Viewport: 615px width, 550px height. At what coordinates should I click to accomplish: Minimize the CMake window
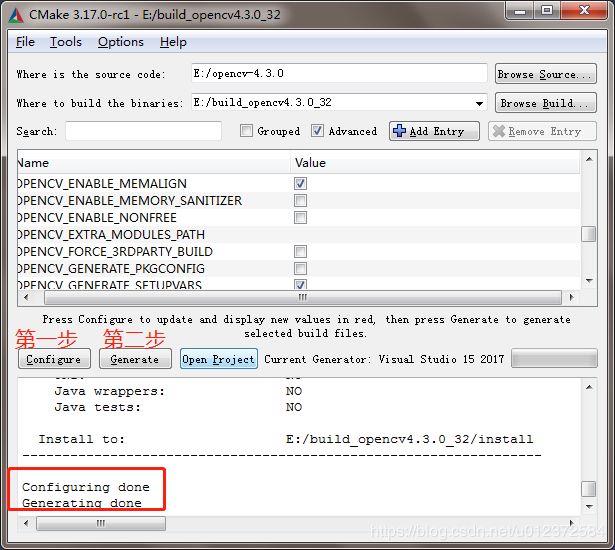click(520, 11)
